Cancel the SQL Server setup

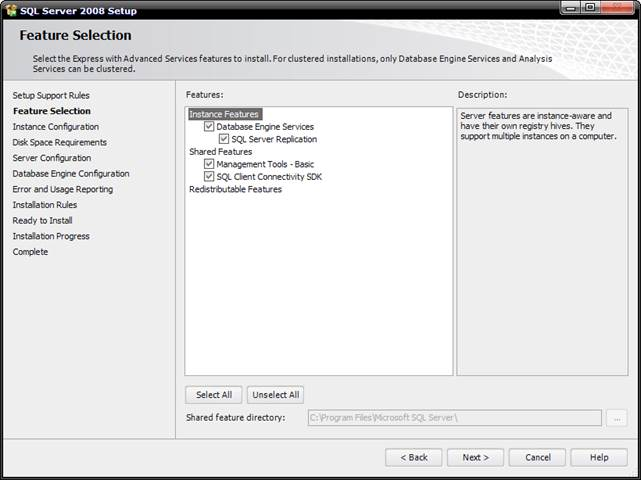[538, 458]
